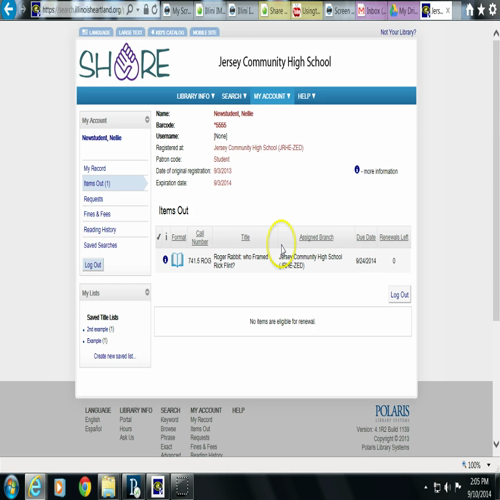The height and width of the screenshot is (500, 500).
Task: Open Saved Searches in the sidebar
Action: click(x=100, y=245)
